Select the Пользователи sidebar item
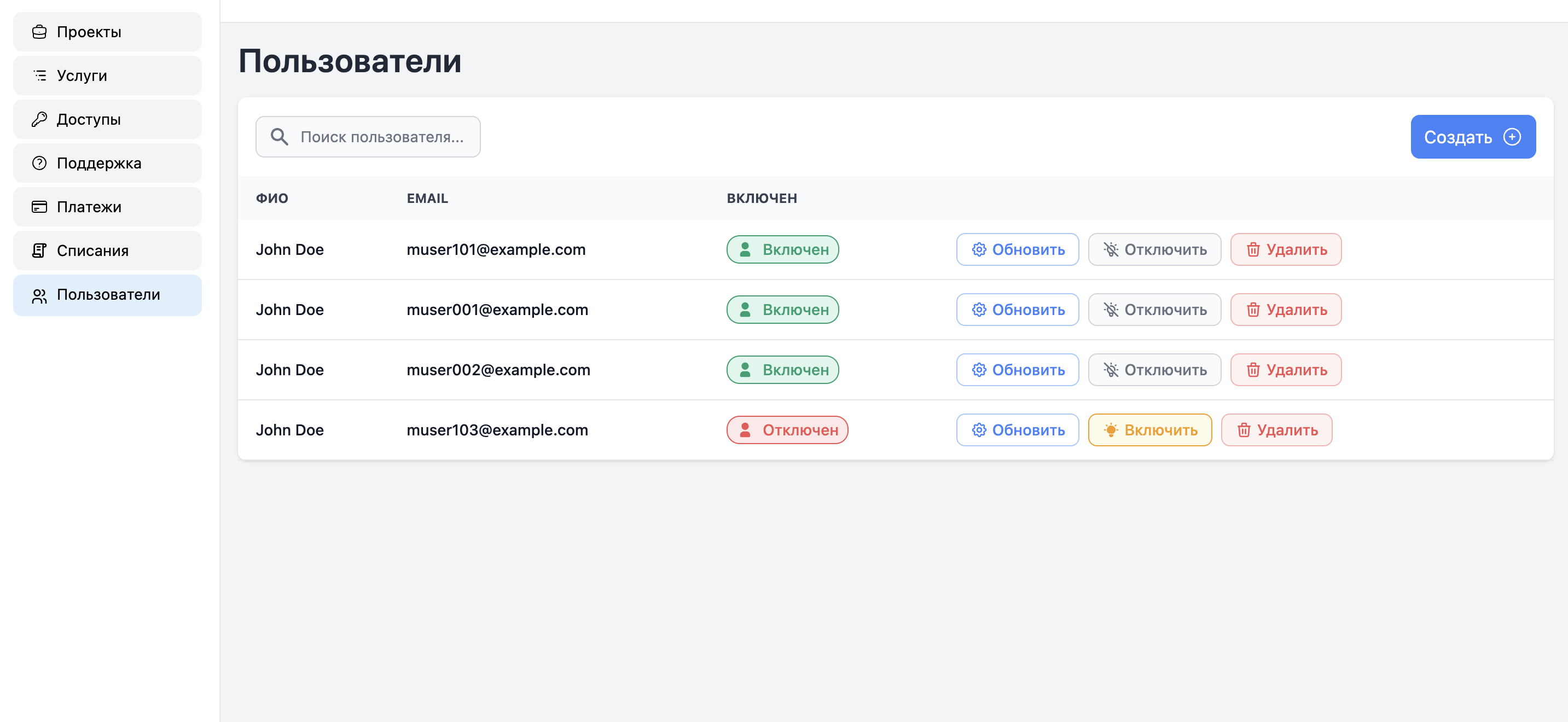This screenshot has width=1568, height=722. [x=107, y=295]
